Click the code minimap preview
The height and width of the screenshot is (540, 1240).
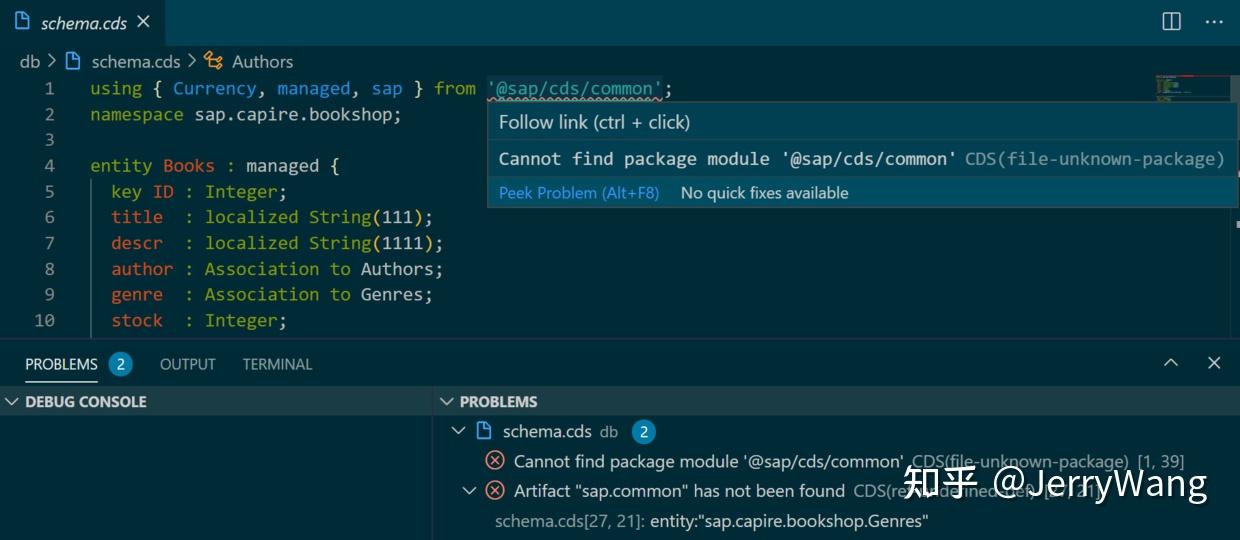point(1192,90)
